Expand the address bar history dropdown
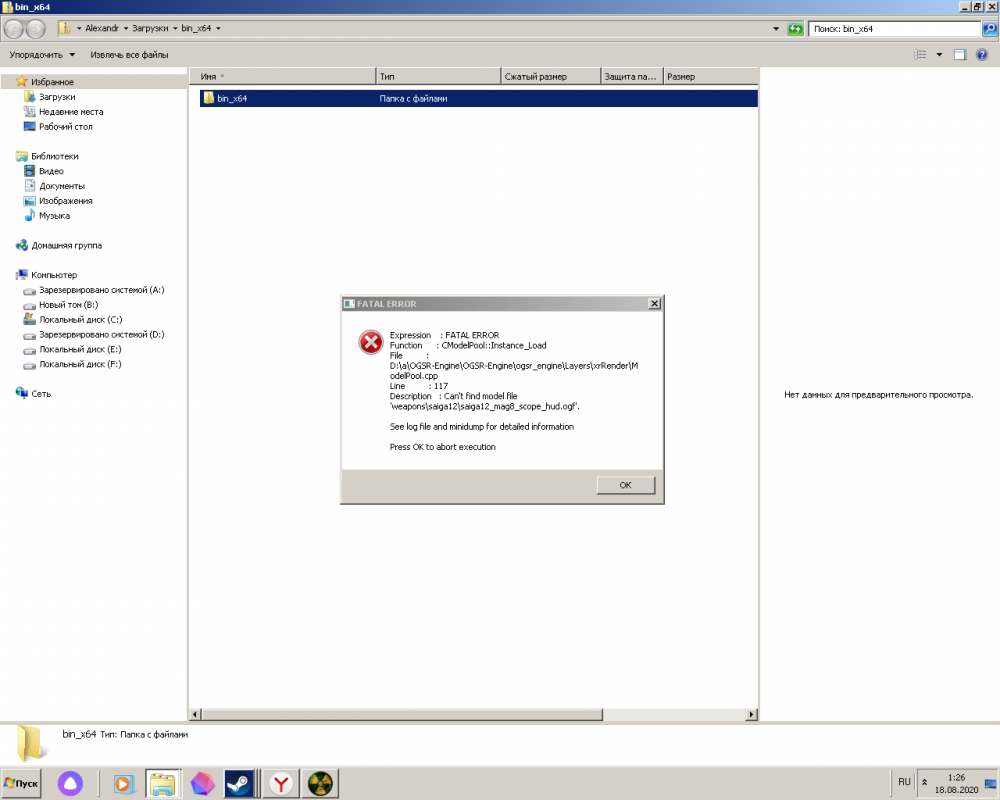The height and width of the screenshot is (800, 1000). pyautogui.click(x=776, y=29)
